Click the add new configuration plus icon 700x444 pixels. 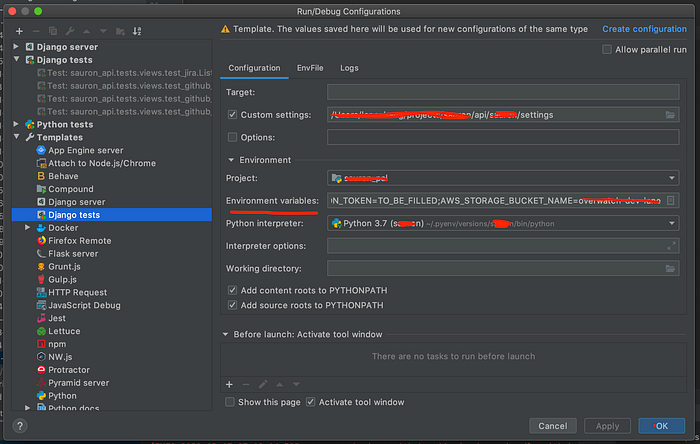click(x=19, y=31)
